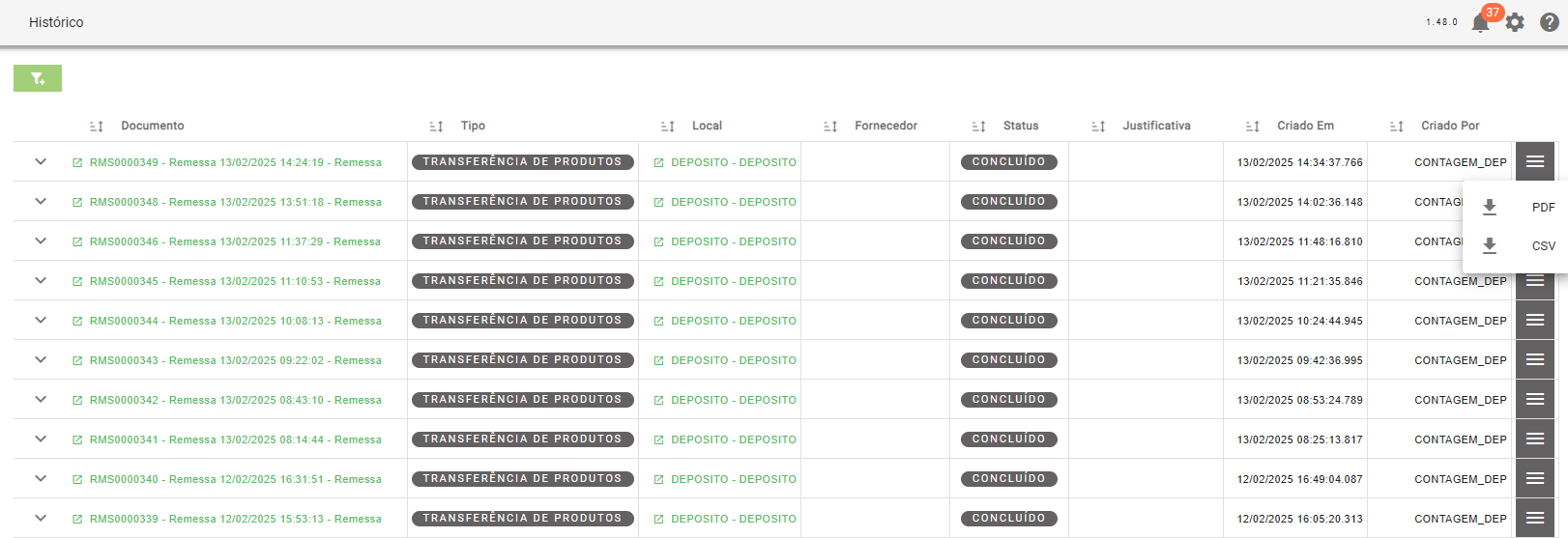Expand row RMS0000341 details

(x=41, y=439)
